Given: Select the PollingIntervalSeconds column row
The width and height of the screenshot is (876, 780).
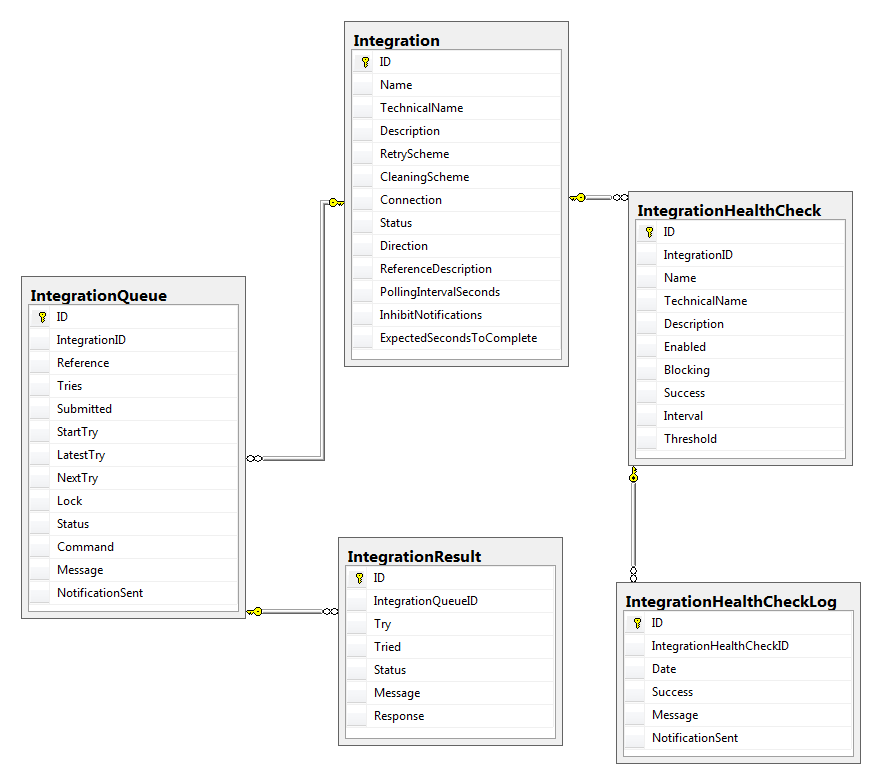Looking at the screenshot, I should (x=440, y=292).
